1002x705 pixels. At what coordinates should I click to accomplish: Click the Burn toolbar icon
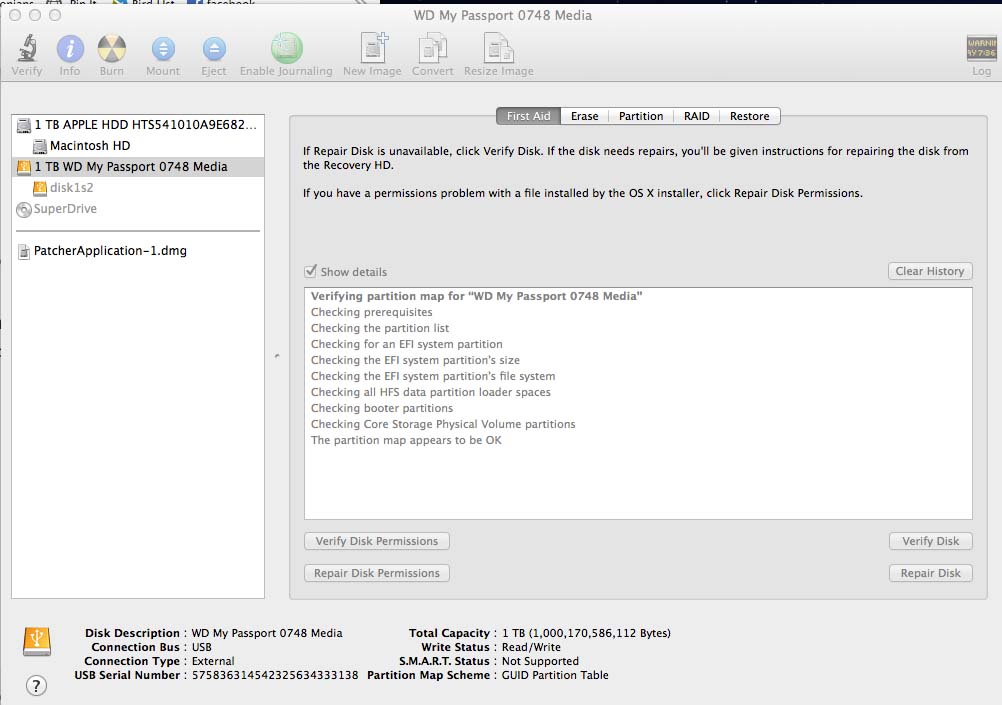click(x=111, y=49)
